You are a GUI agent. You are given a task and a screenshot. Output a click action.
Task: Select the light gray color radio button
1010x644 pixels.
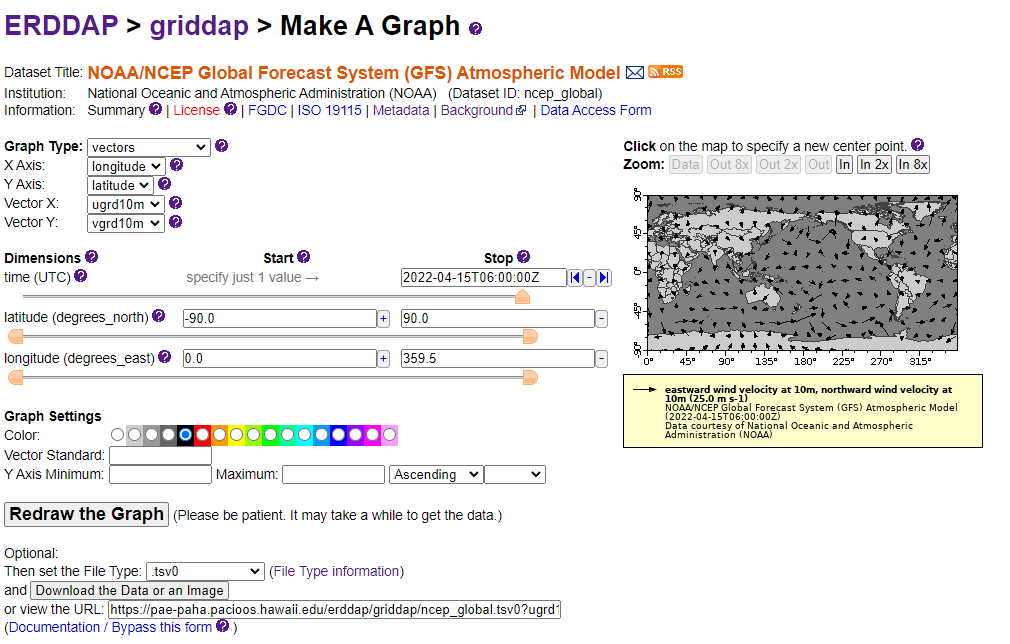tap(135, 435)
